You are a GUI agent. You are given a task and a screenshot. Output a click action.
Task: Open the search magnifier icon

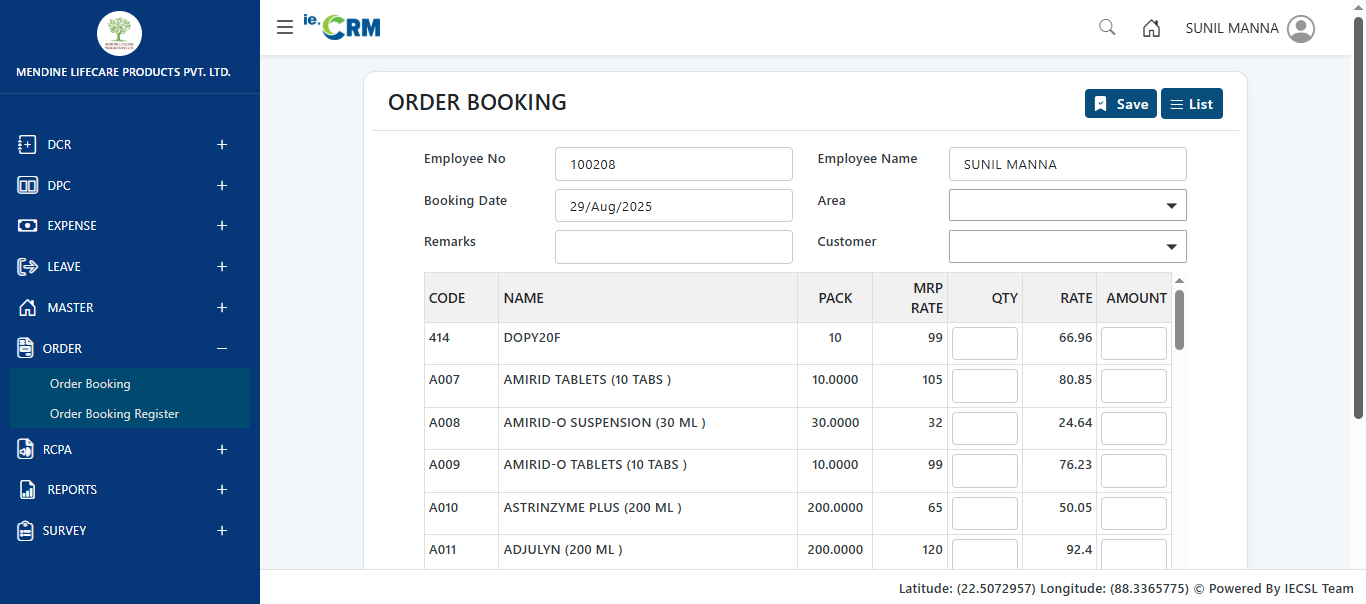pyautogui.click(x=1107, y=28)
